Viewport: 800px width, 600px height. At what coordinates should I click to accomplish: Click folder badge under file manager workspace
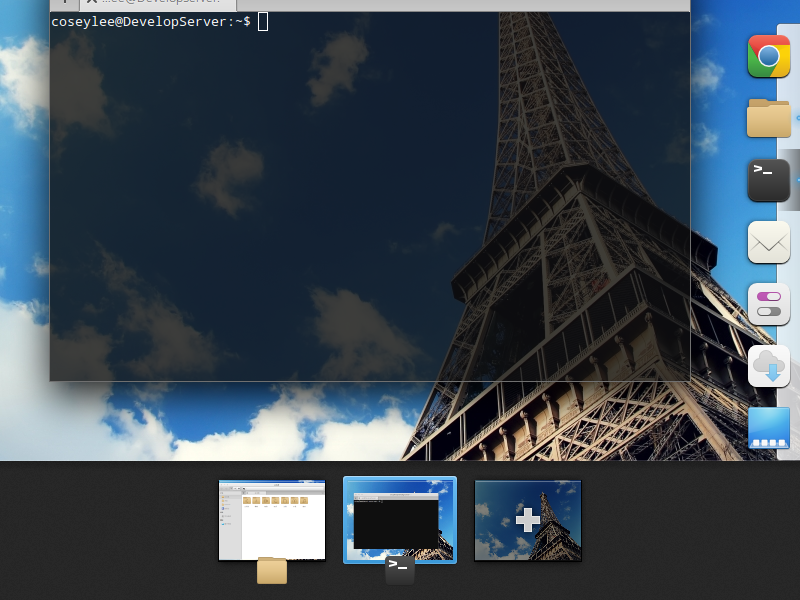click(272, 570)
